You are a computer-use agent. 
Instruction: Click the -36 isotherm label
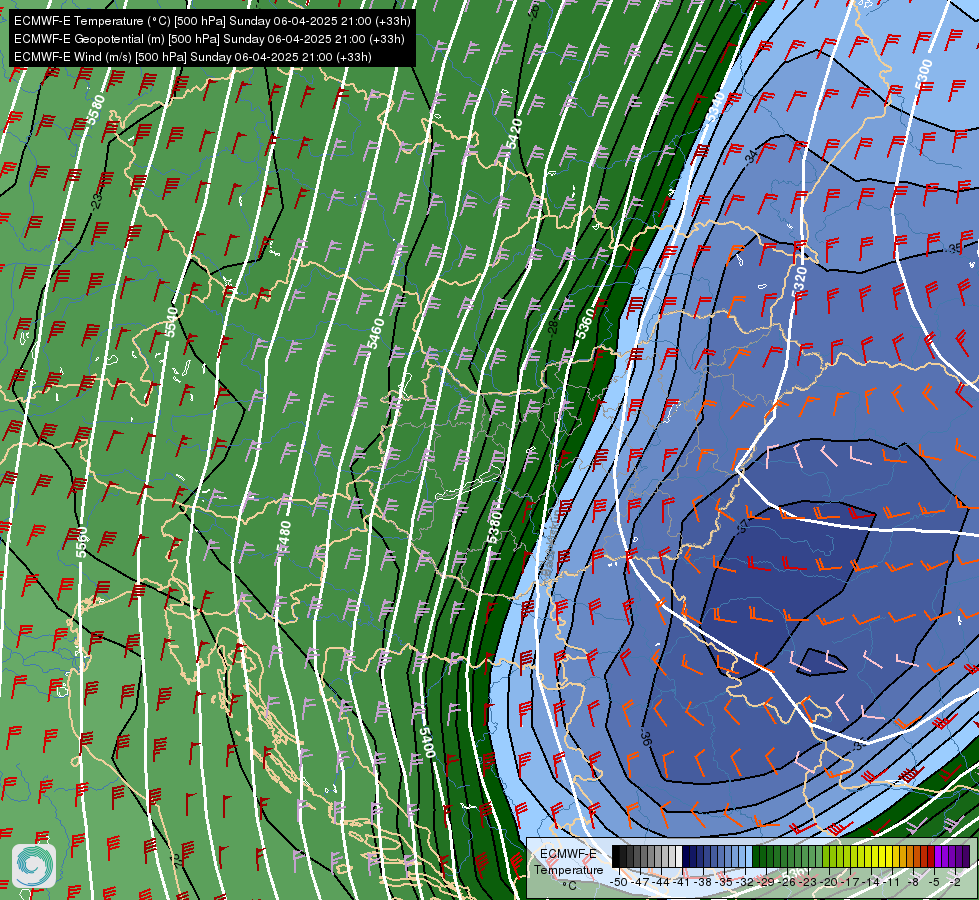tap(647, 738)
